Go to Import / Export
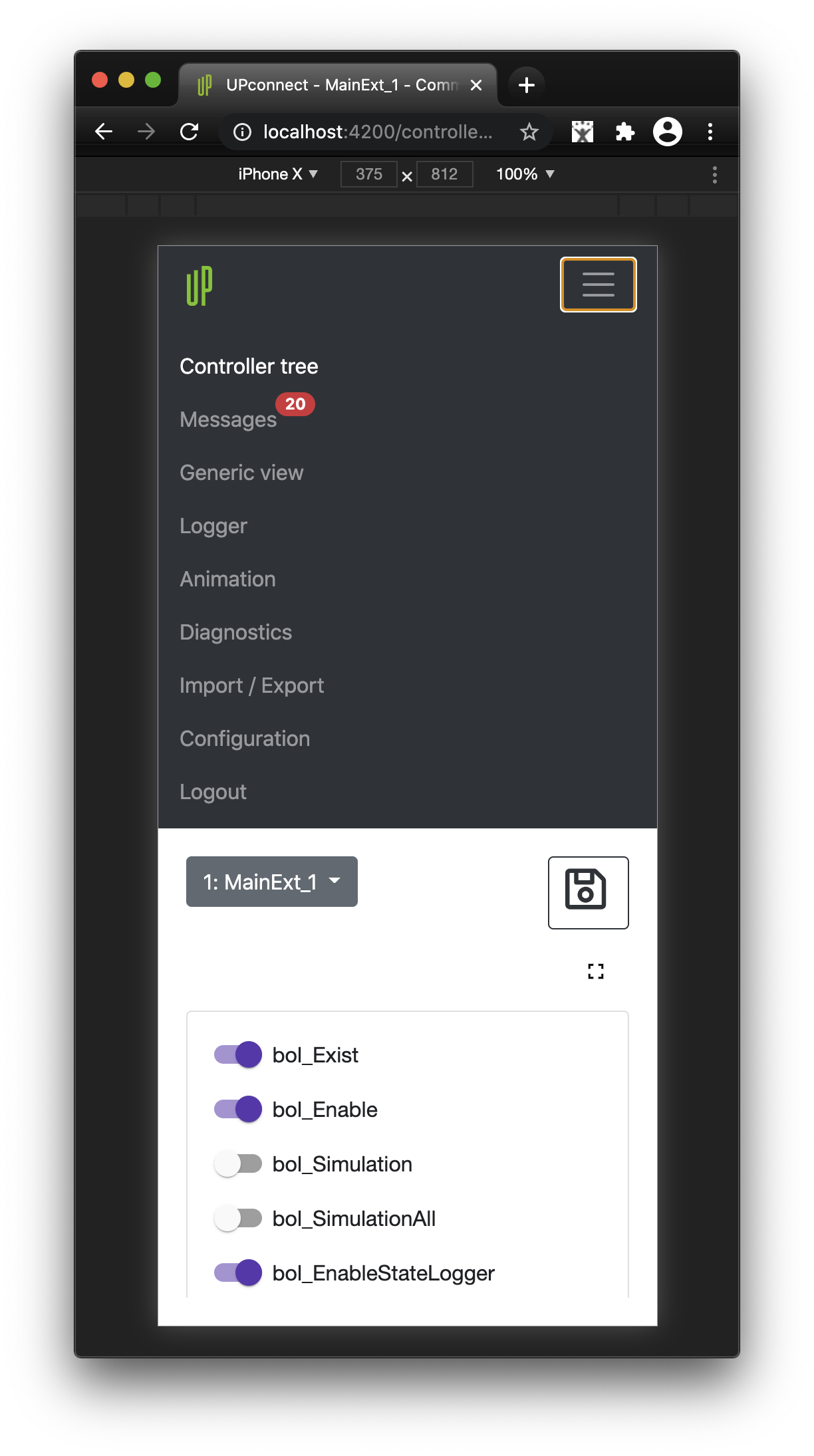Screen dimensions: 814x1456 coord(251,685)
